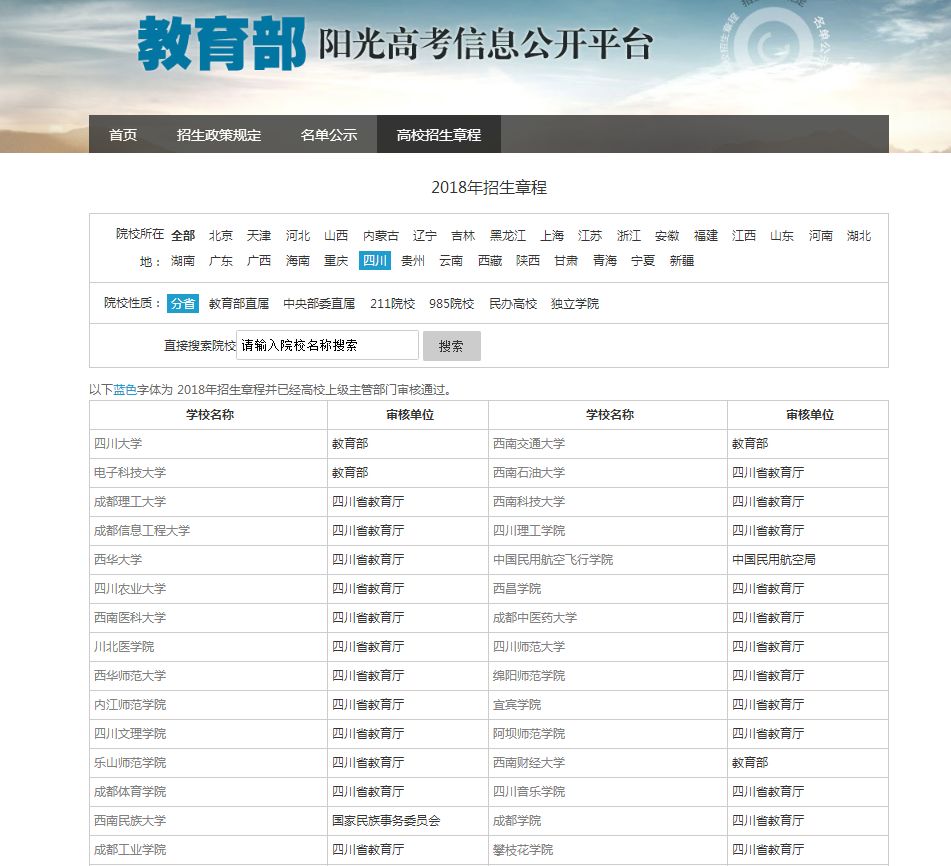Filter schools by 上海
The image size is (951, 866).
coord(552,235)
